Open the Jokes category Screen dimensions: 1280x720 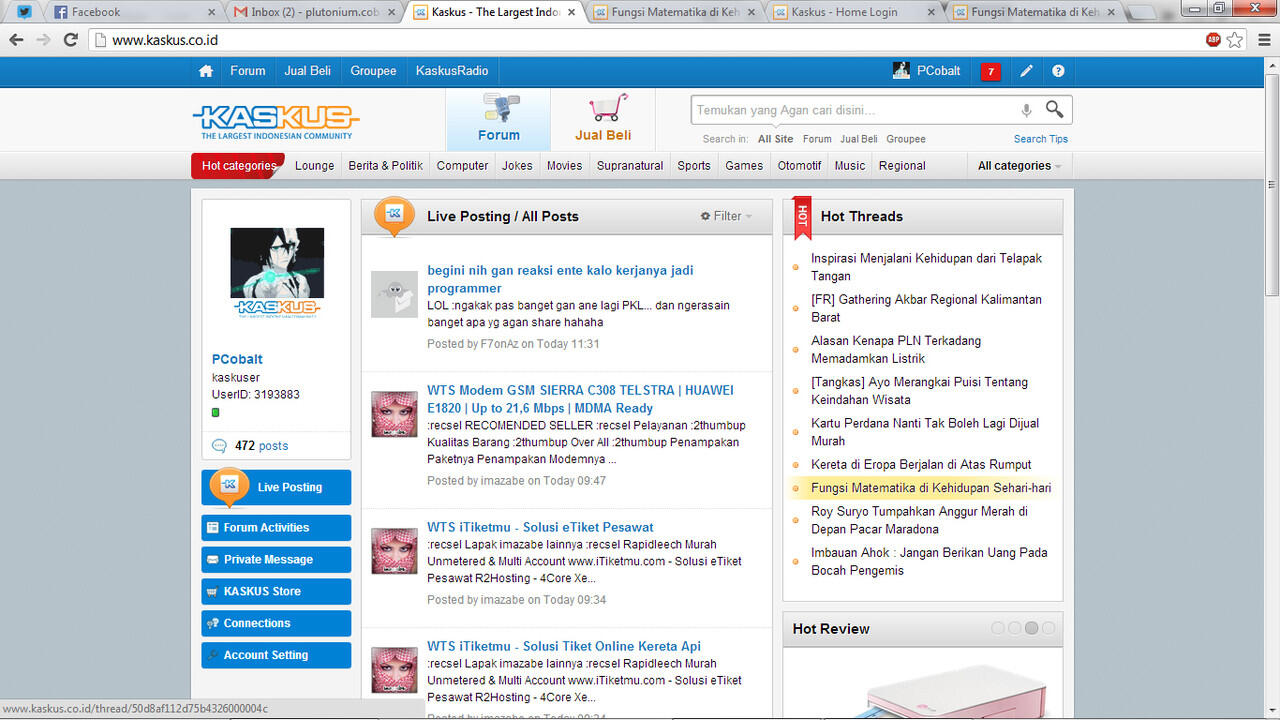tap(517, 166)
